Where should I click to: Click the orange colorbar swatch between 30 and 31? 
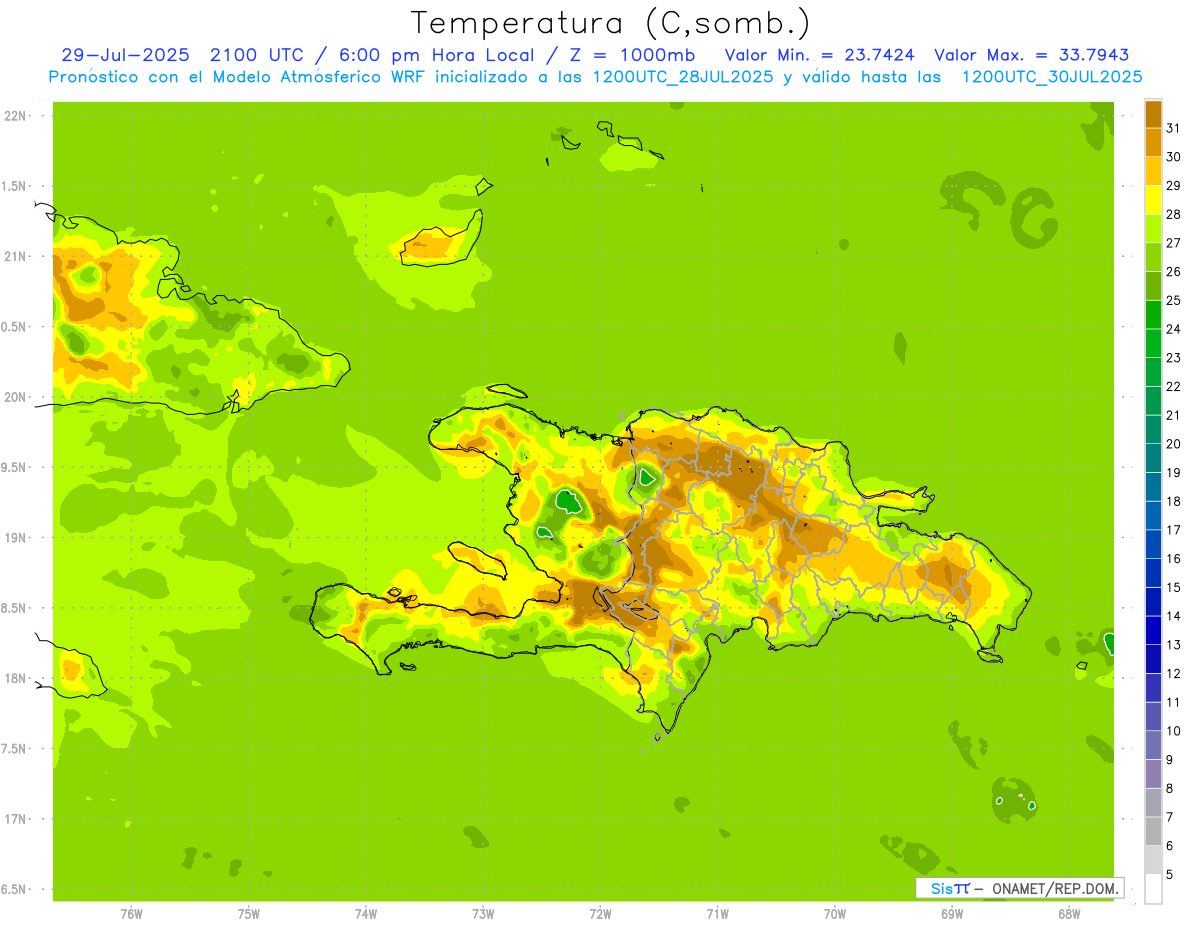click(1153, 142)
